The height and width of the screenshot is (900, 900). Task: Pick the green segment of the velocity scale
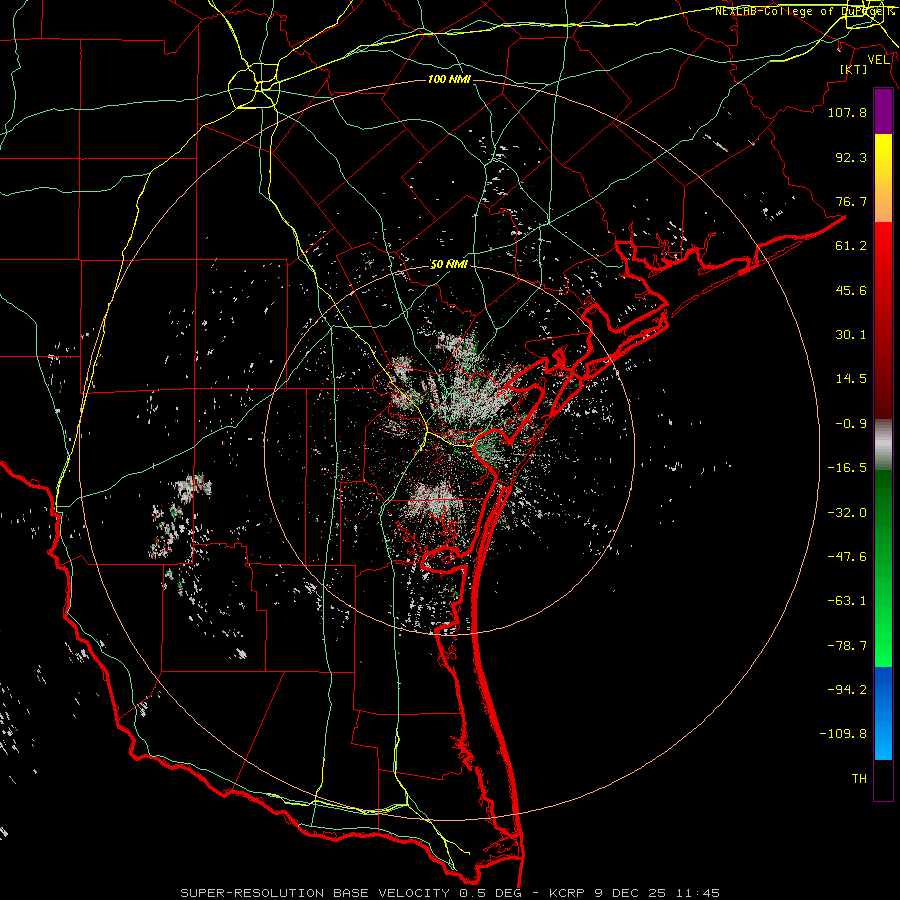(883, 568)
